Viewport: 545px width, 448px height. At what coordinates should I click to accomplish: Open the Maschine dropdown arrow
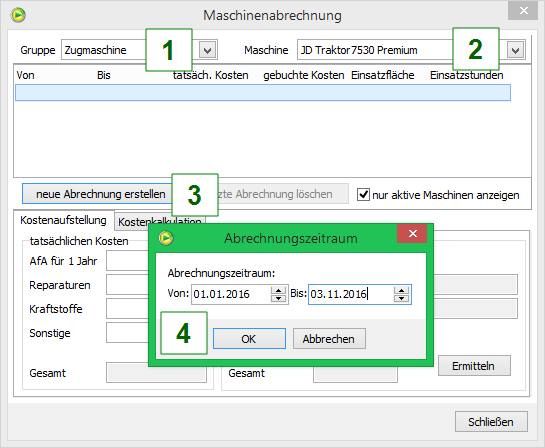tap(516, 50)
